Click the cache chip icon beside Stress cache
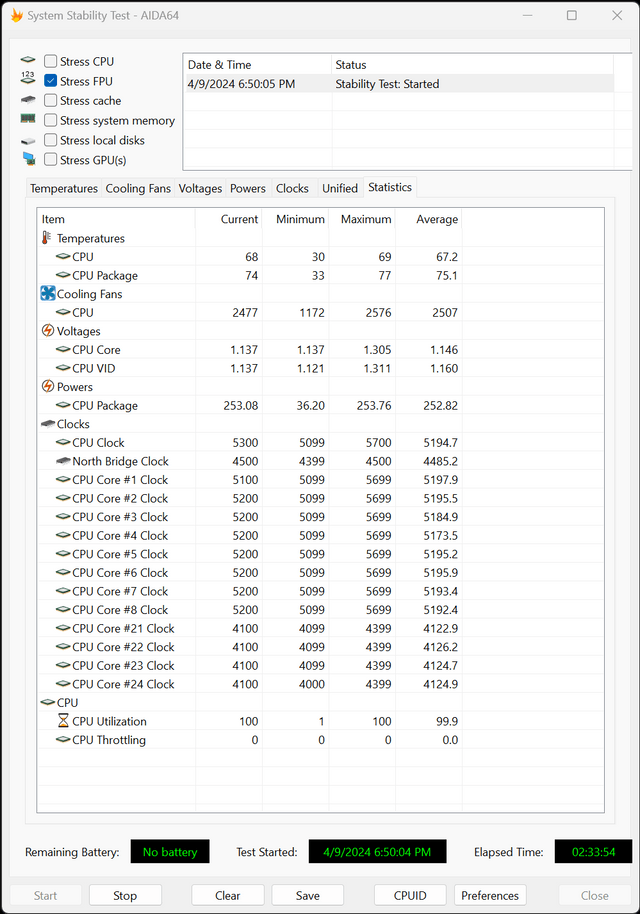 [x=28, y=100]
